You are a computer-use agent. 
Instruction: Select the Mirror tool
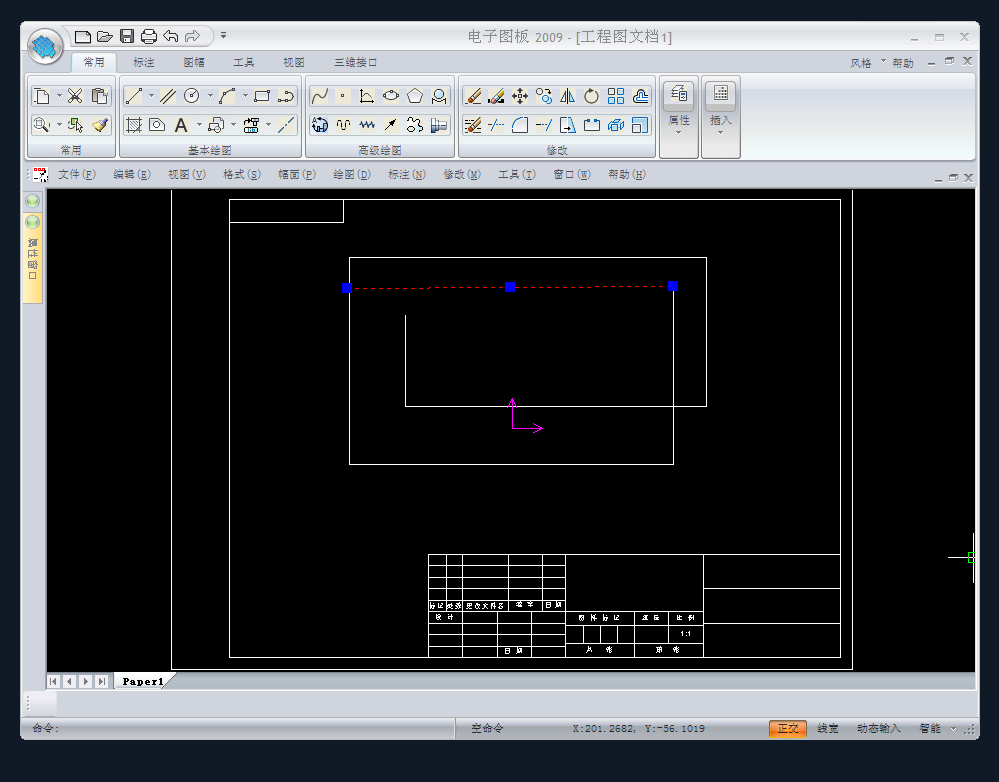567,96
